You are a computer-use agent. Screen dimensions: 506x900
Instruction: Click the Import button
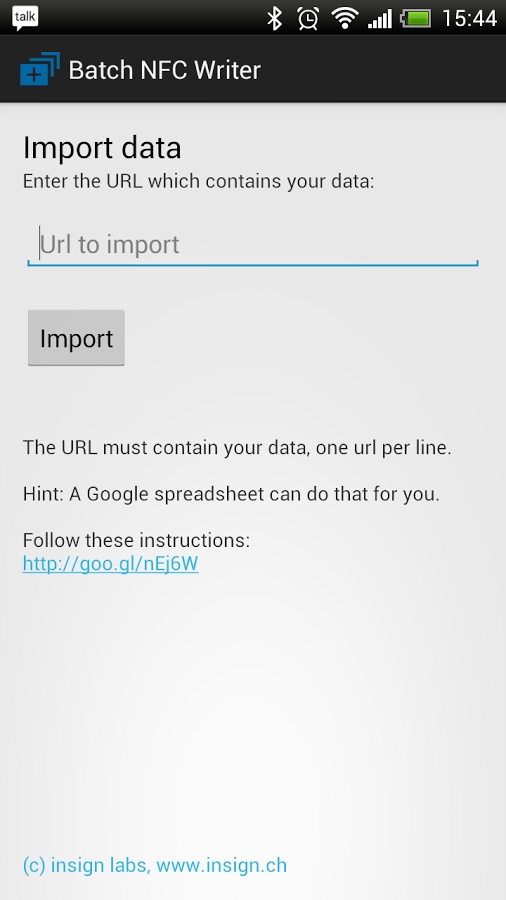[x=76, y=338]
